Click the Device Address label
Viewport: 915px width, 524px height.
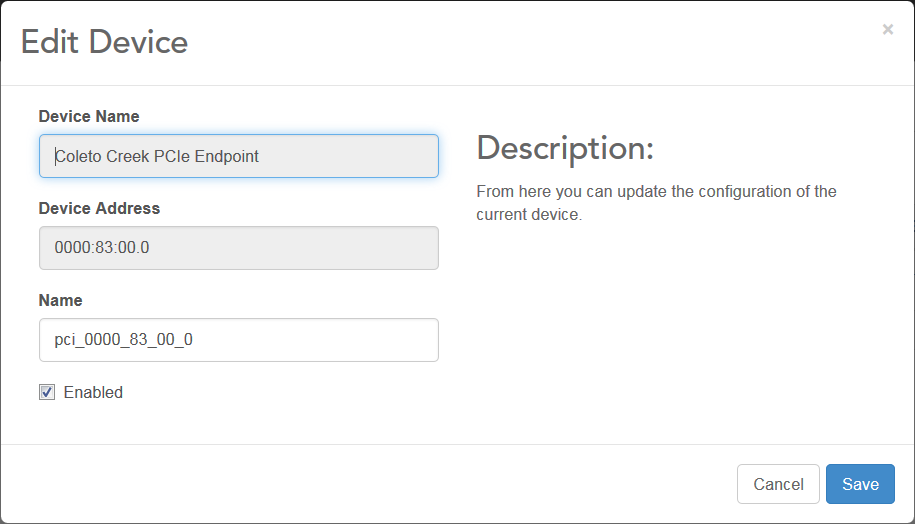99,208
